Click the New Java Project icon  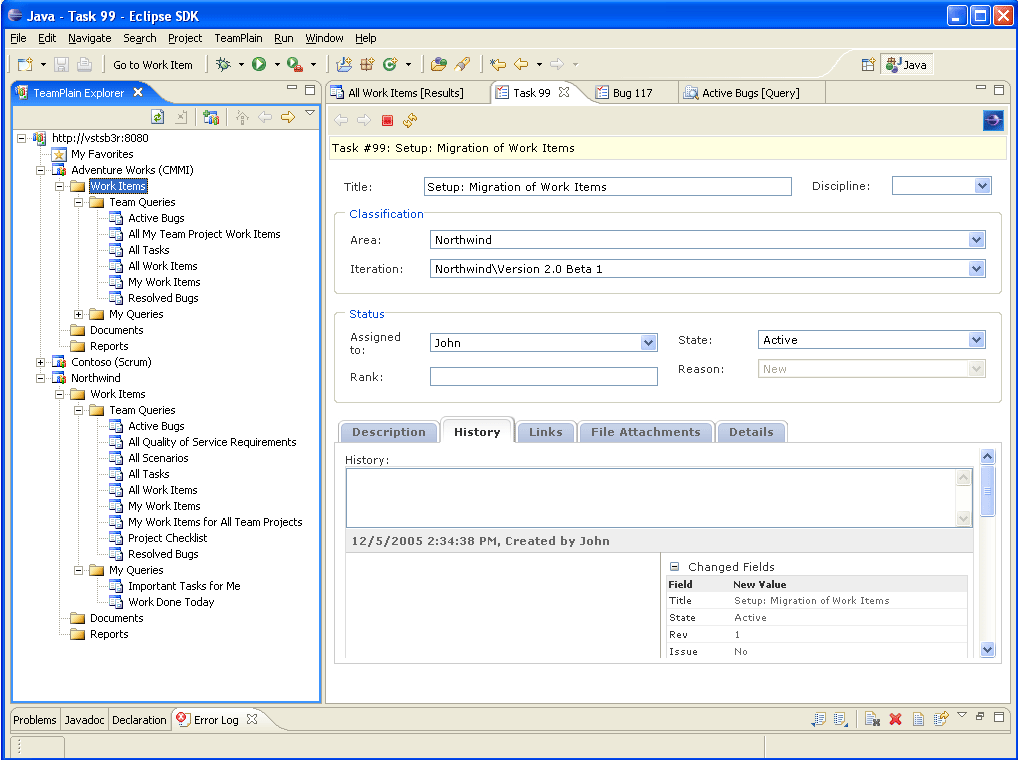tap(344, 64)
